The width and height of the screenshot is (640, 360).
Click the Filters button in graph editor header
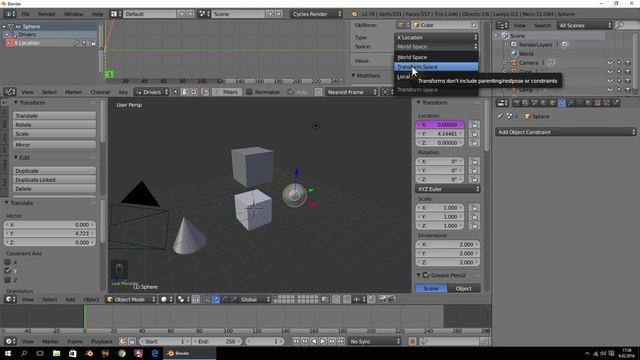227,92
